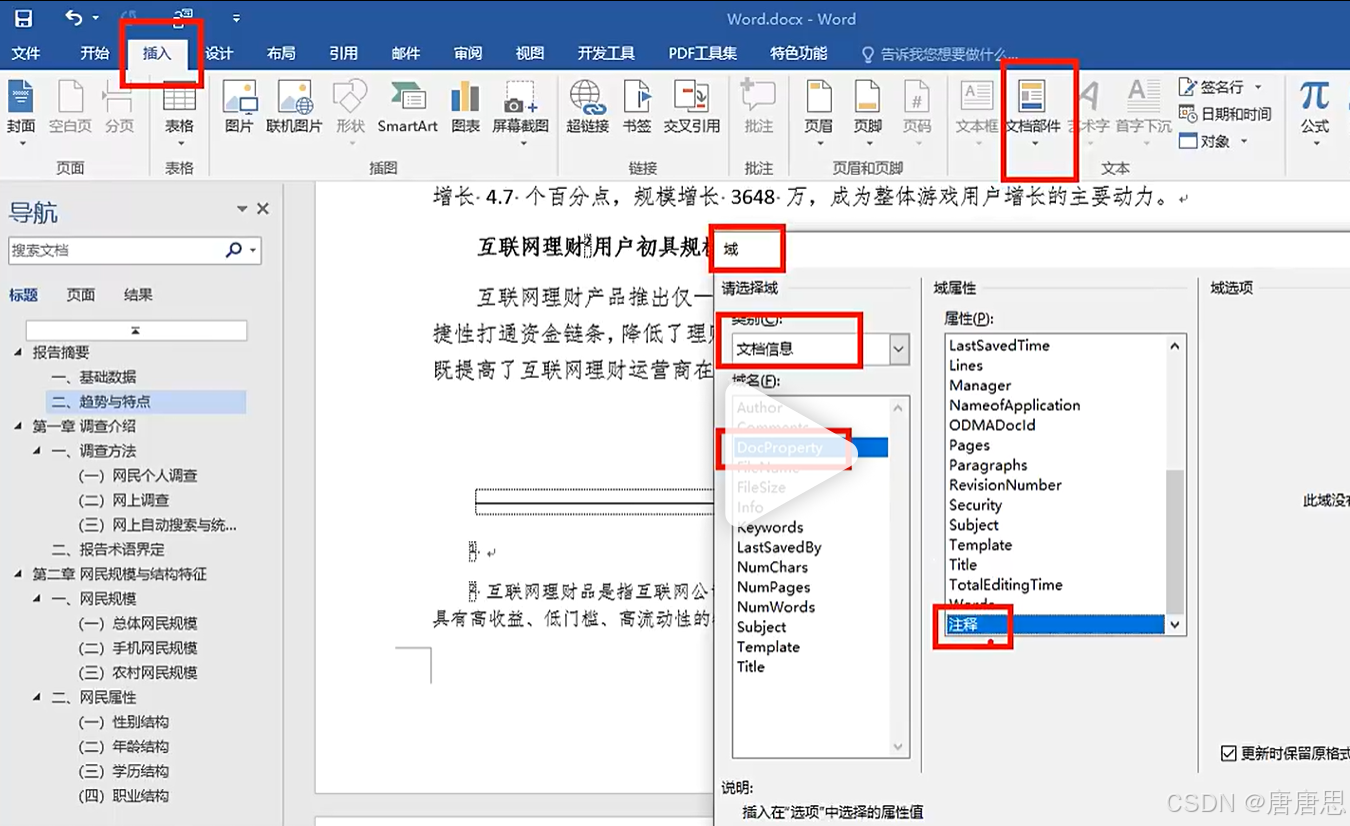The width and height of the screenshot is (1350, 826).
Task: Select 注释 in the property list
Action: click(x=1055, y=624)
